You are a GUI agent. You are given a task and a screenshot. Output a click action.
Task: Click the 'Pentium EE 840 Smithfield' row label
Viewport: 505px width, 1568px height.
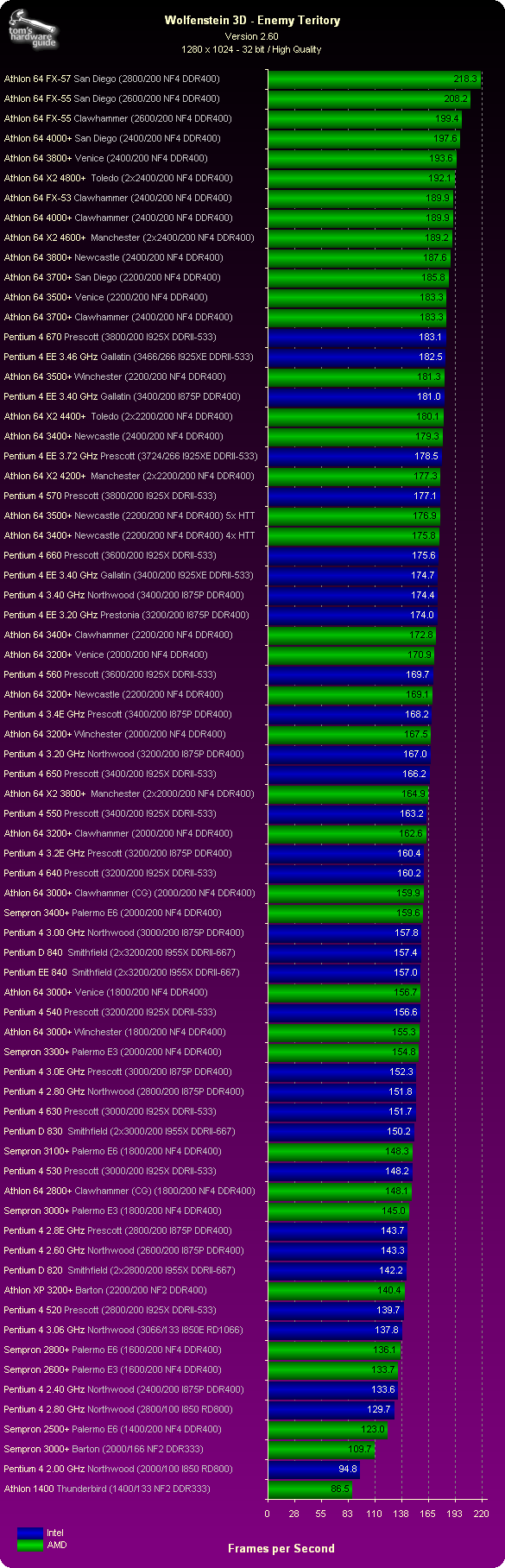coord(122,972)
